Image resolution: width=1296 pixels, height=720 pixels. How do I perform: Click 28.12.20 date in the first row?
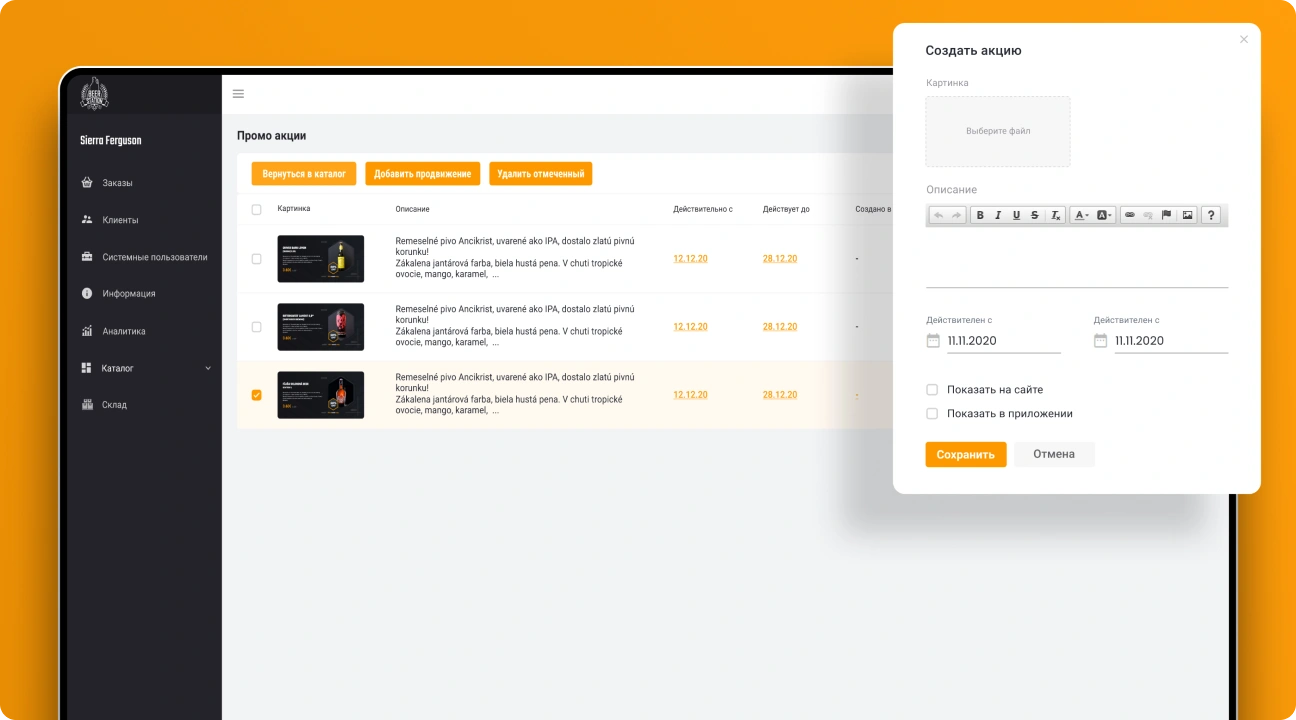tap(780, 259)
